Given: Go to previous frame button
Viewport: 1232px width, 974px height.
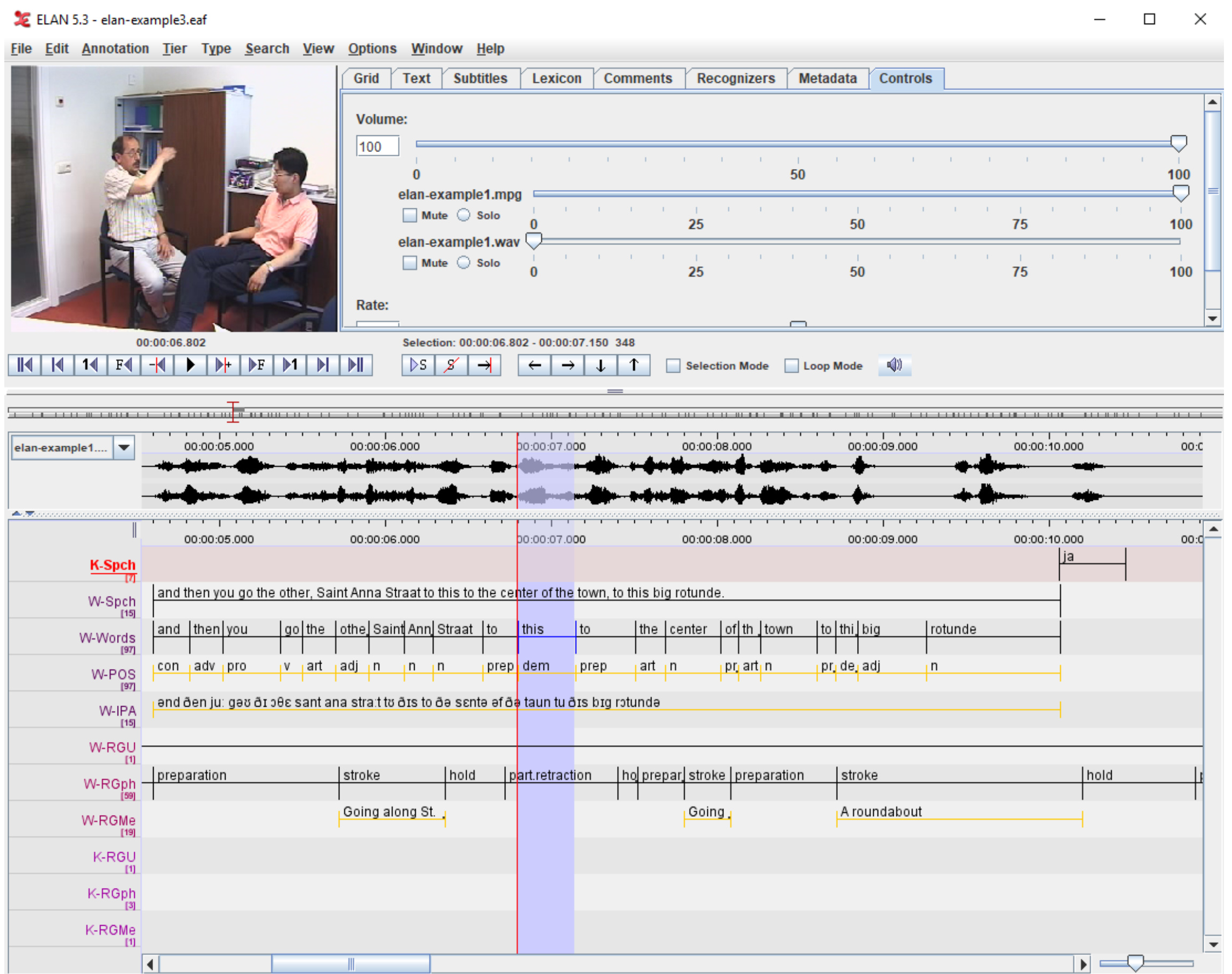Looking at the screenshot, I should click(x=124, y=365).
